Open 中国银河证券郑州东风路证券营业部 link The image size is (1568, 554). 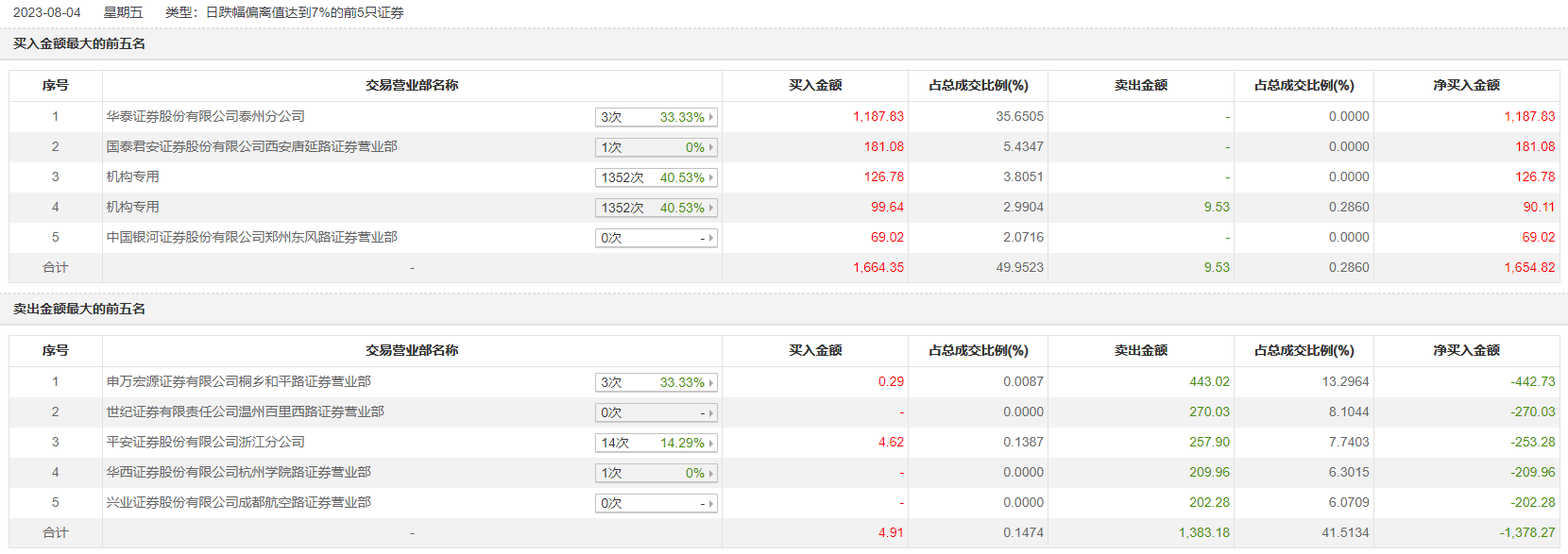pos(251,237)
